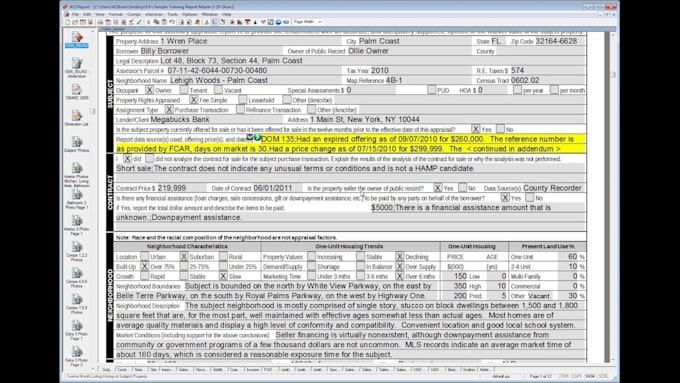
Task: Open the eServices menu
Action: point(154,14)
